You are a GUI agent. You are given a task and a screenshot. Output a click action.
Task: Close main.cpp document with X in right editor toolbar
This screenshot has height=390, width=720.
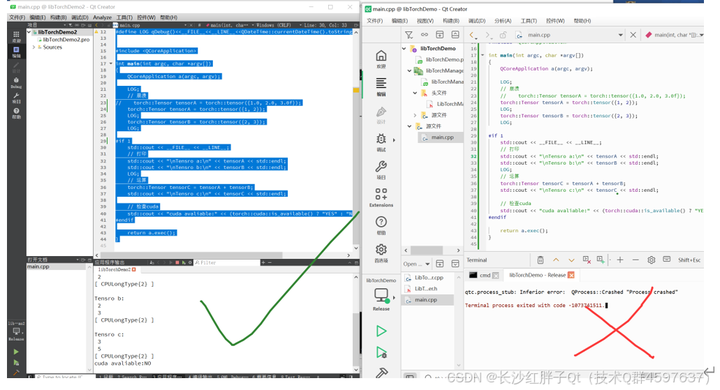coord(633,35)
